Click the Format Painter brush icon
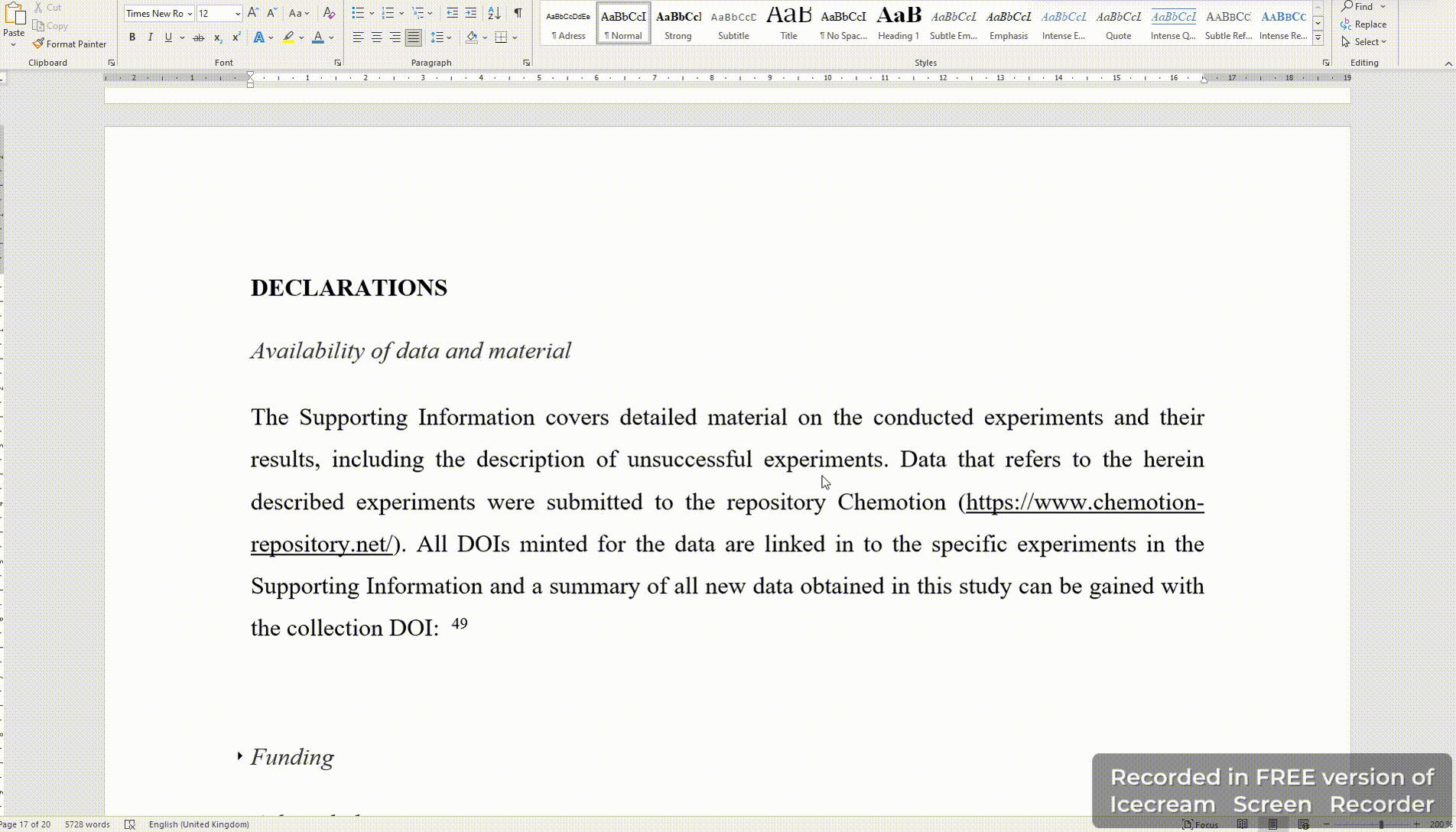The width and height of the screenshot is (1456, 832). (38, 44)
